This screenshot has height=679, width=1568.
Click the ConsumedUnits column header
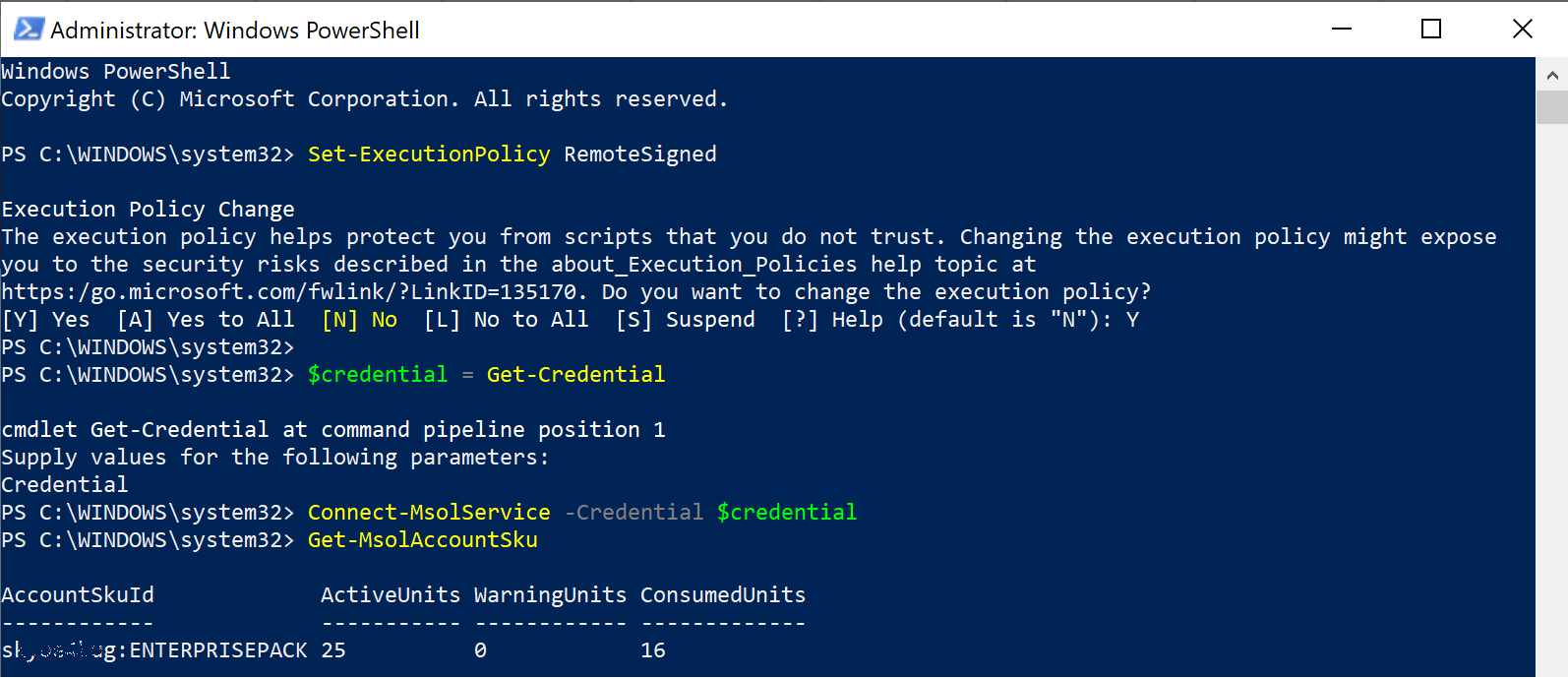[723, 595]
